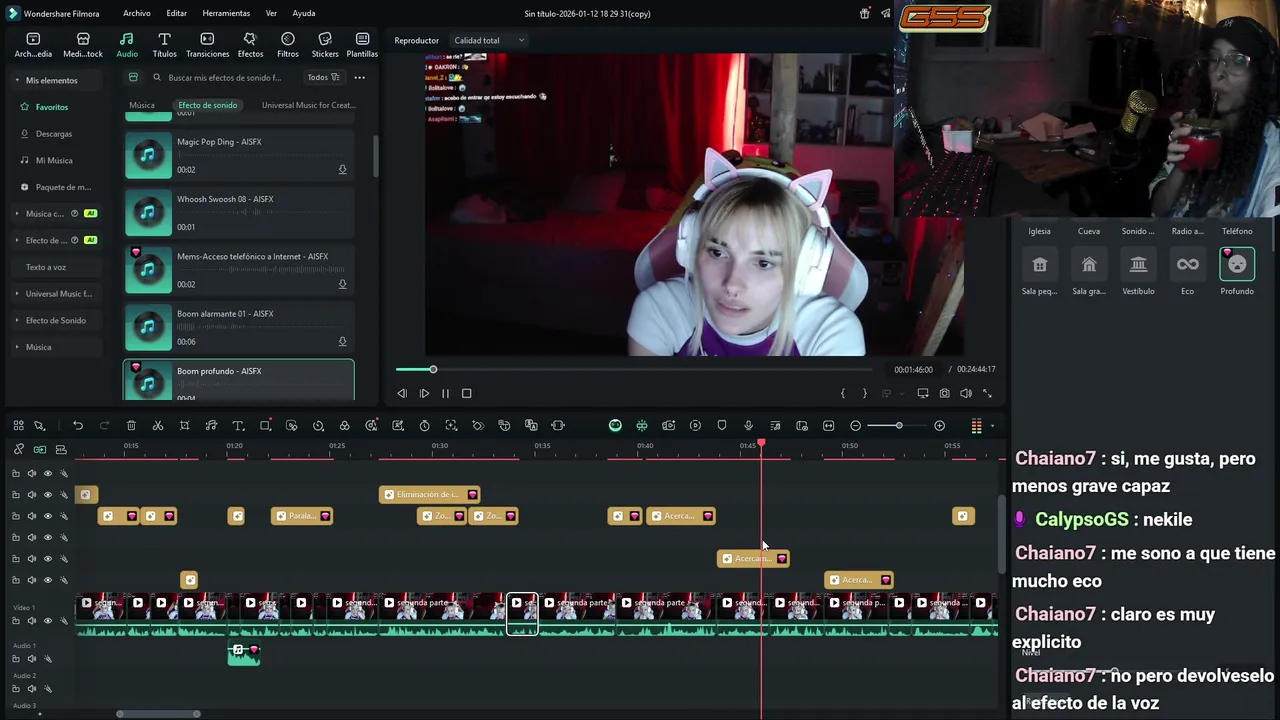Click the gift icon in the title bar

pyautogui.click(x=865, y=14)
